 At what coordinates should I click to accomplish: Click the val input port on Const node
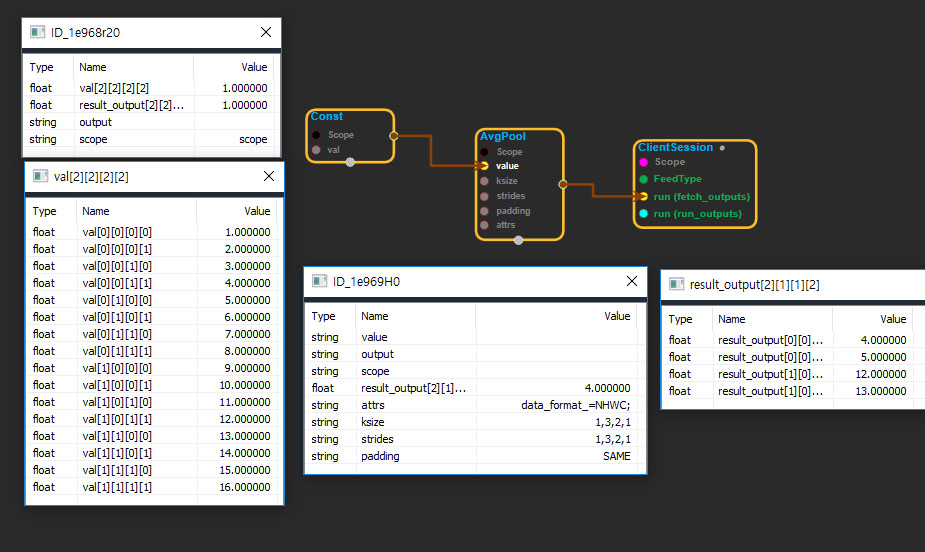(316, 150)
